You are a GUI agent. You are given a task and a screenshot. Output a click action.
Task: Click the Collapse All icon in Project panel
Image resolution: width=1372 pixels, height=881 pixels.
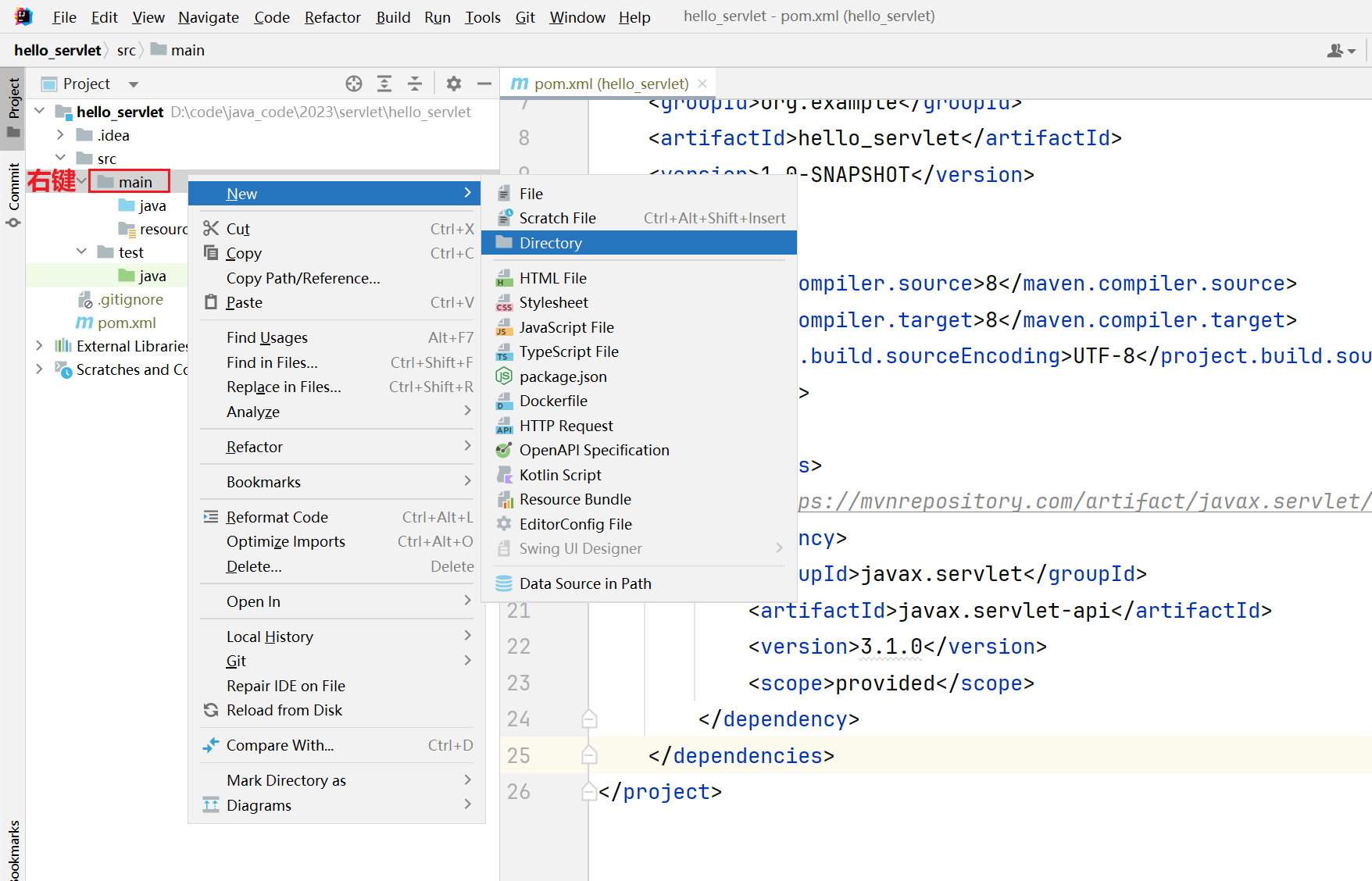pyautogui.click(x=415, y=84)
